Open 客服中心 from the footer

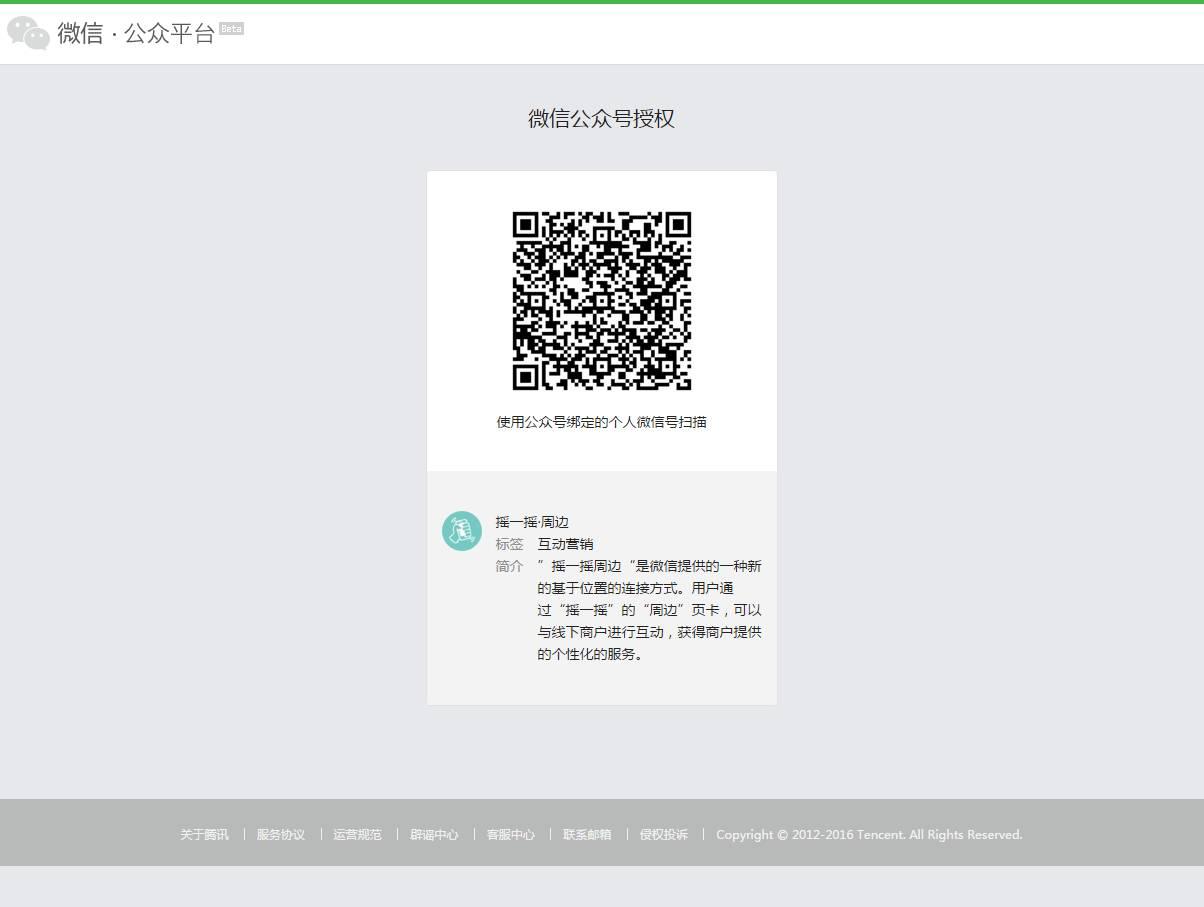pos(510,834)
